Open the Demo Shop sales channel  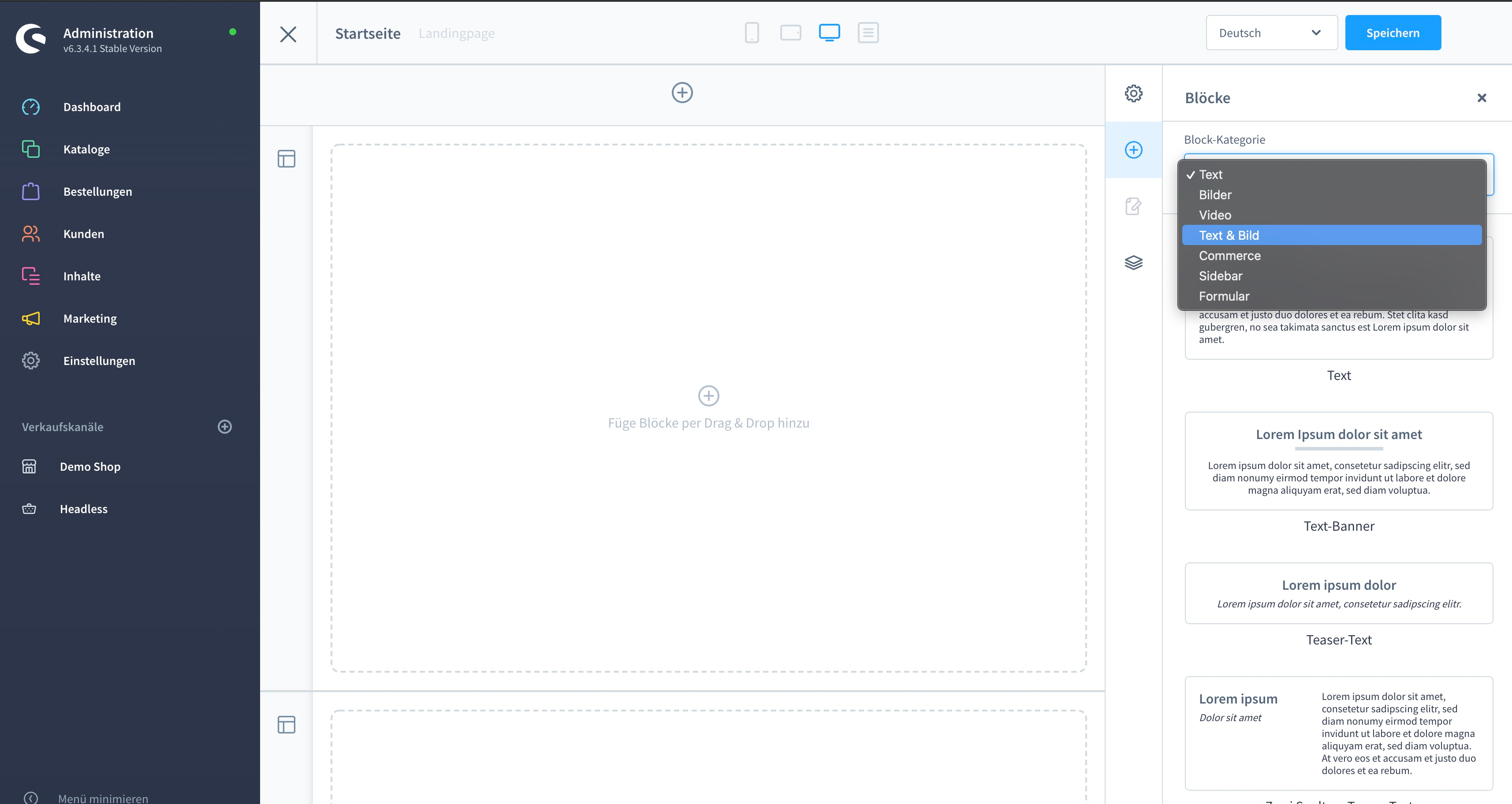90,466
